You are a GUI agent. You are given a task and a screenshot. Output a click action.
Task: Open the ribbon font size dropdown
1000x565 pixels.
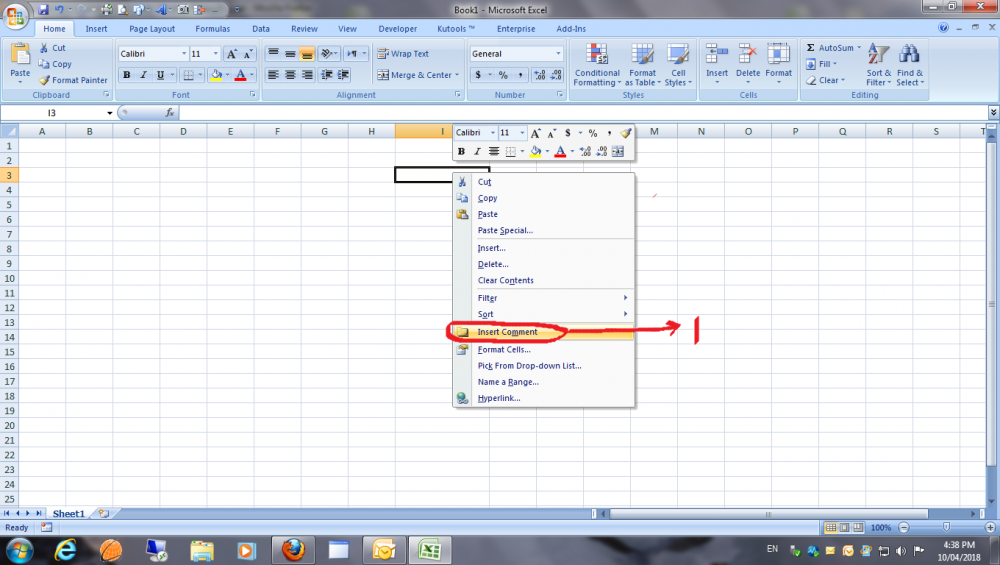click(216, 54)
